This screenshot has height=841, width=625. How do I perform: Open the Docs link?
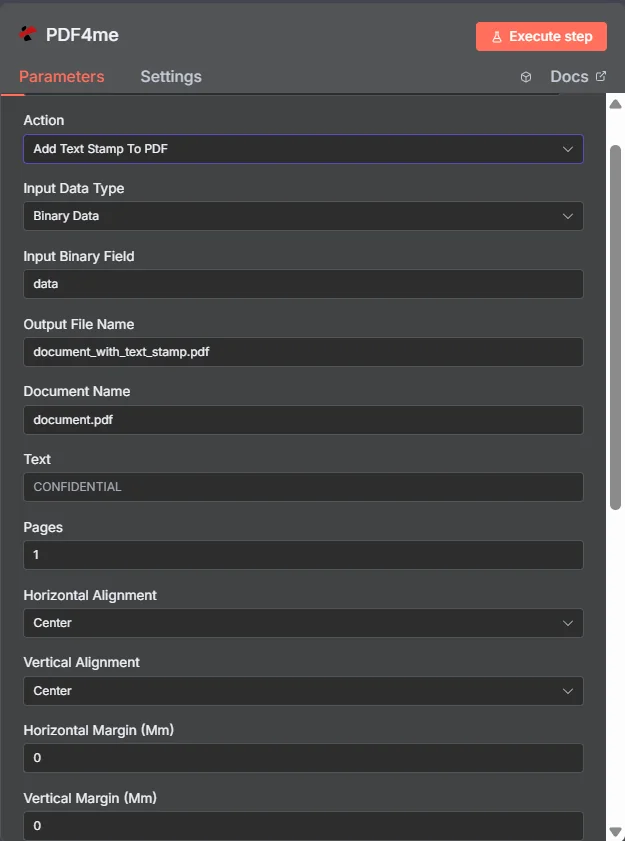(x=569, y=77)
